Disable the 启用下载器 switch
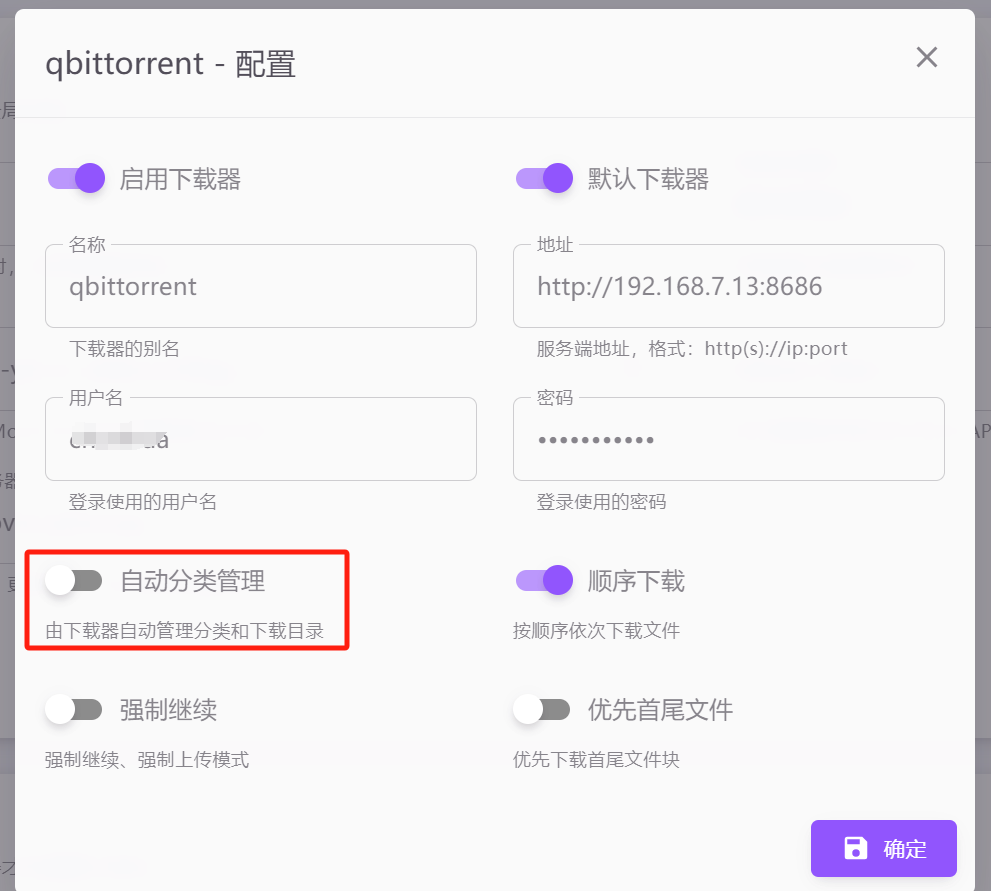The height and width of the screenshot is (891, 991). [x=76, y=179]
